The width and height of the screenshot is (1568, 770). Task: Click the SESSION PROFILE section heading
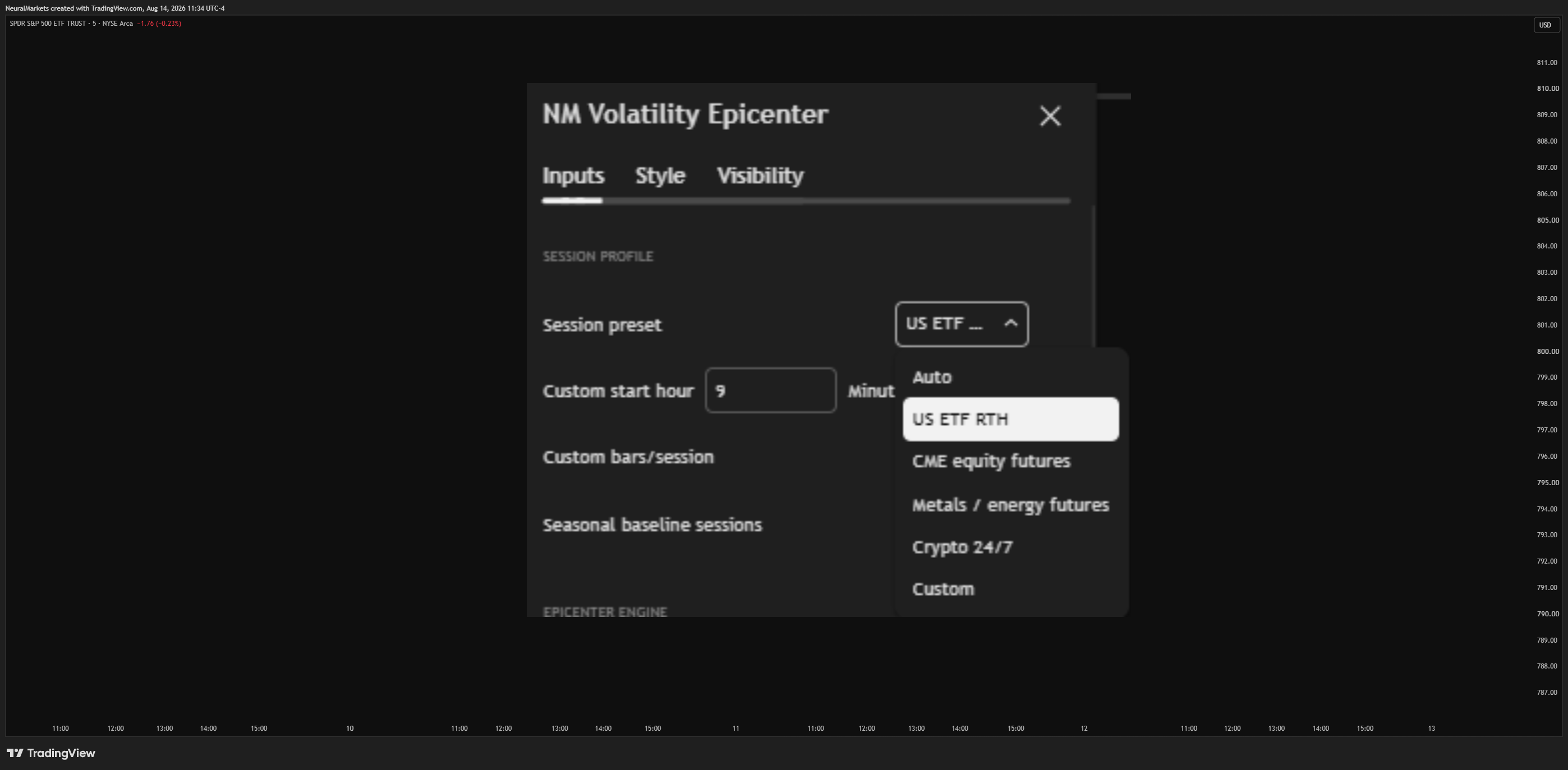pyautogui.click(x=597, y=256)
